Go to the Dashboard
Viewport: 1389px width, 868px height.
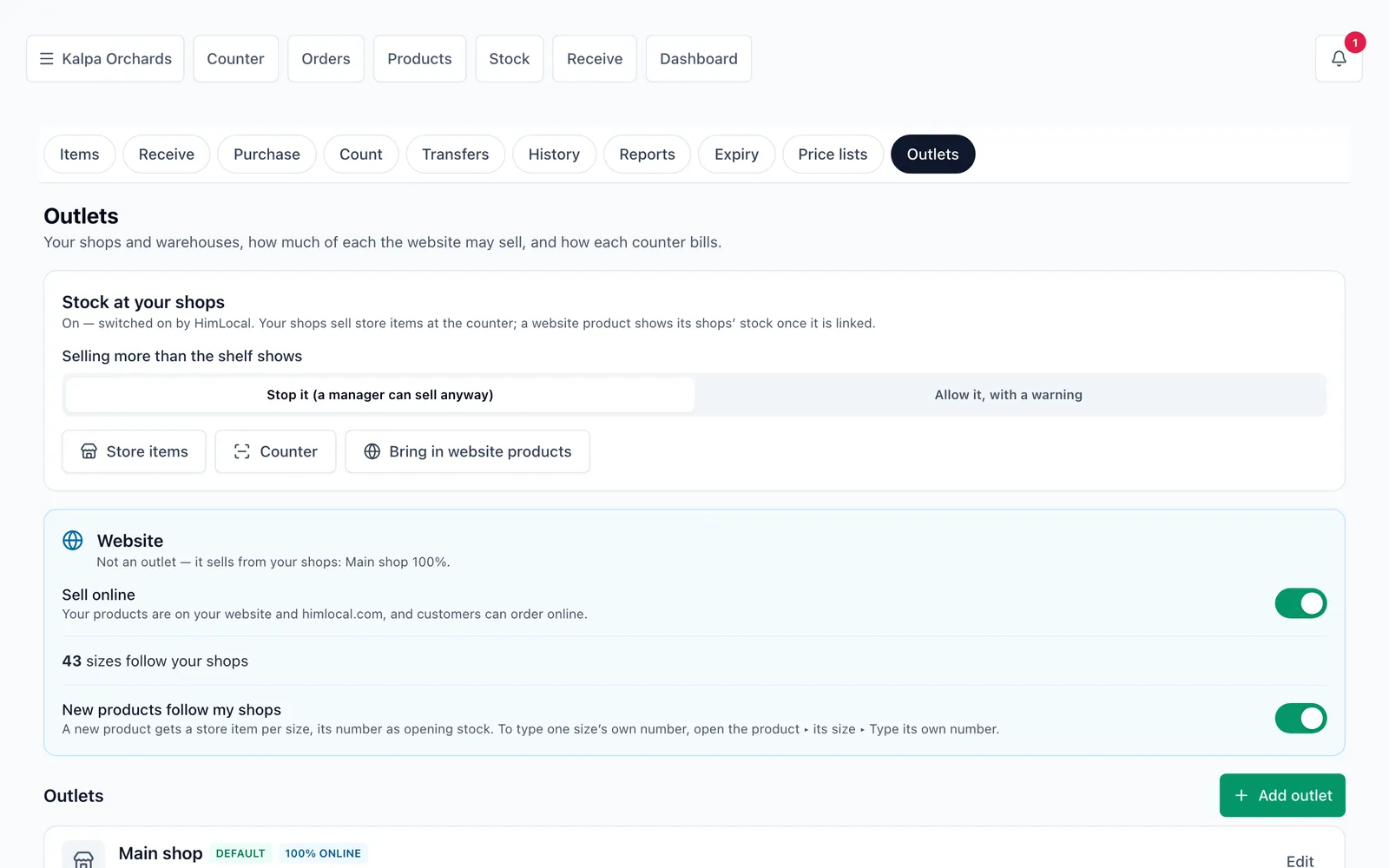click(699, 59)
